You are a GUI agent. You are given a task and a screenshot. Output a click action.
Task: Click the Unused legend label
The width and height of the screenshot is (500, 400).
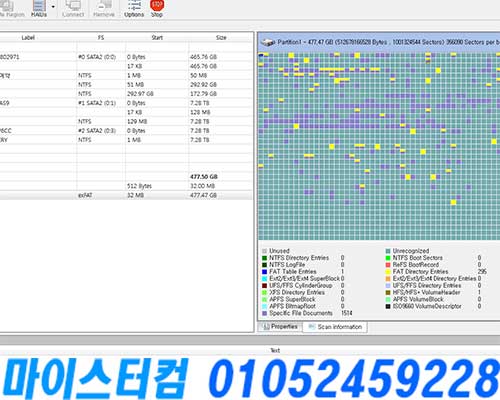tap(279, 251)
